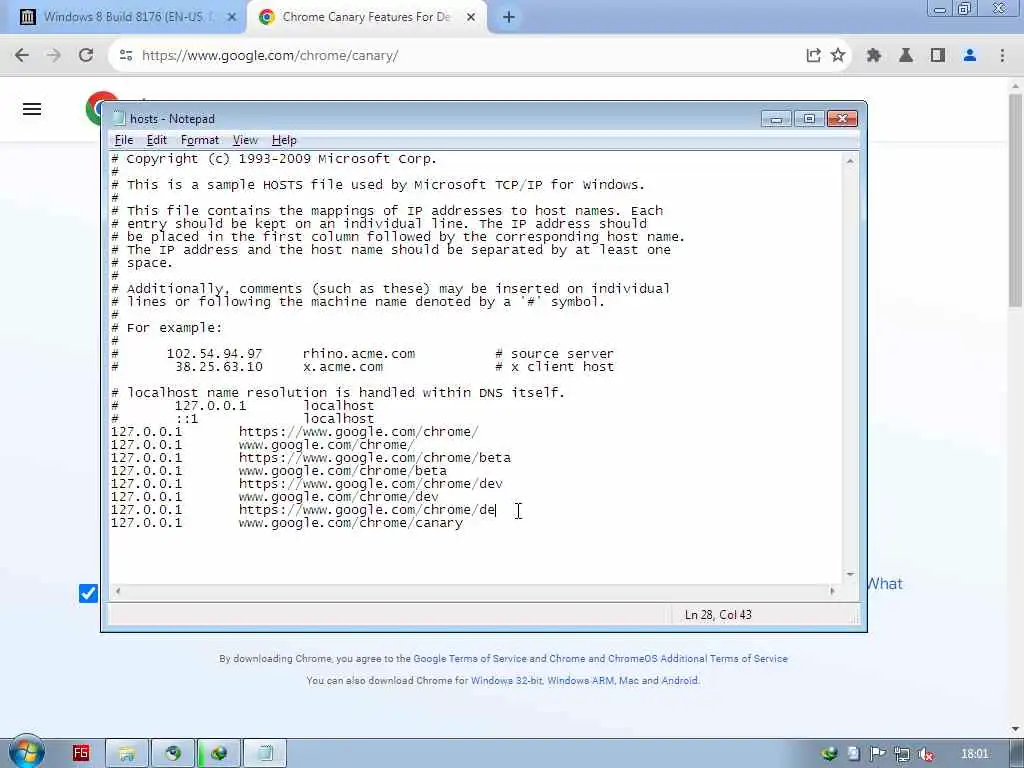
Task: Click the muted volume tray icon
Action: point(926,754)
